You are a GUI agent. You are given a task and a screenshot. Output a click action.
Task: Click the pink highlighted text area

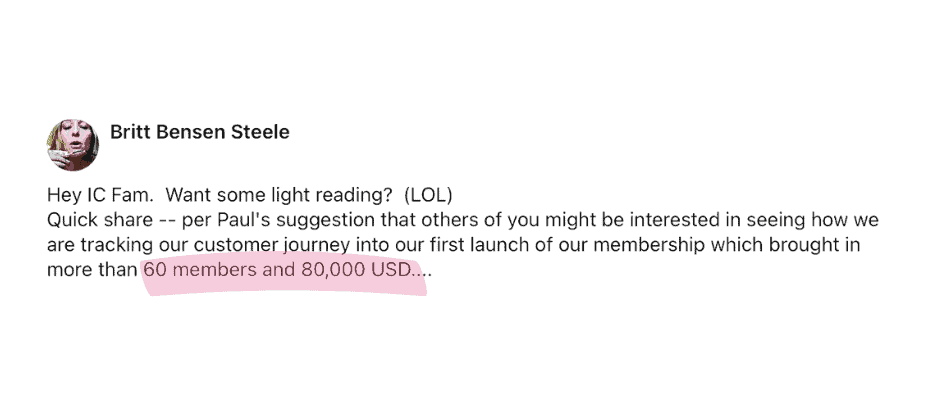point(285,276)
